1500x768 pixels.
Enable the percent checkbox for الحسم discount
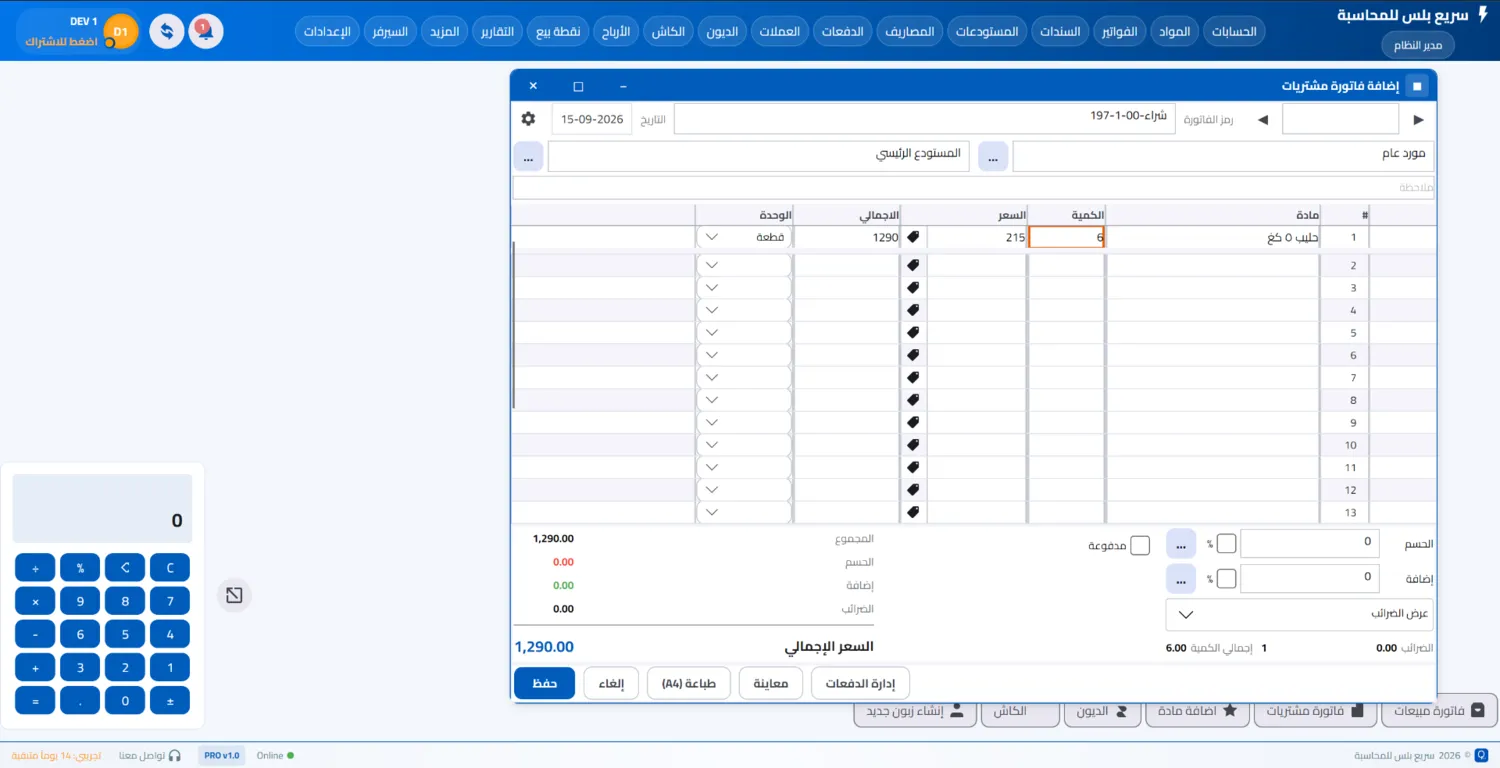(x=1226, y=544)
